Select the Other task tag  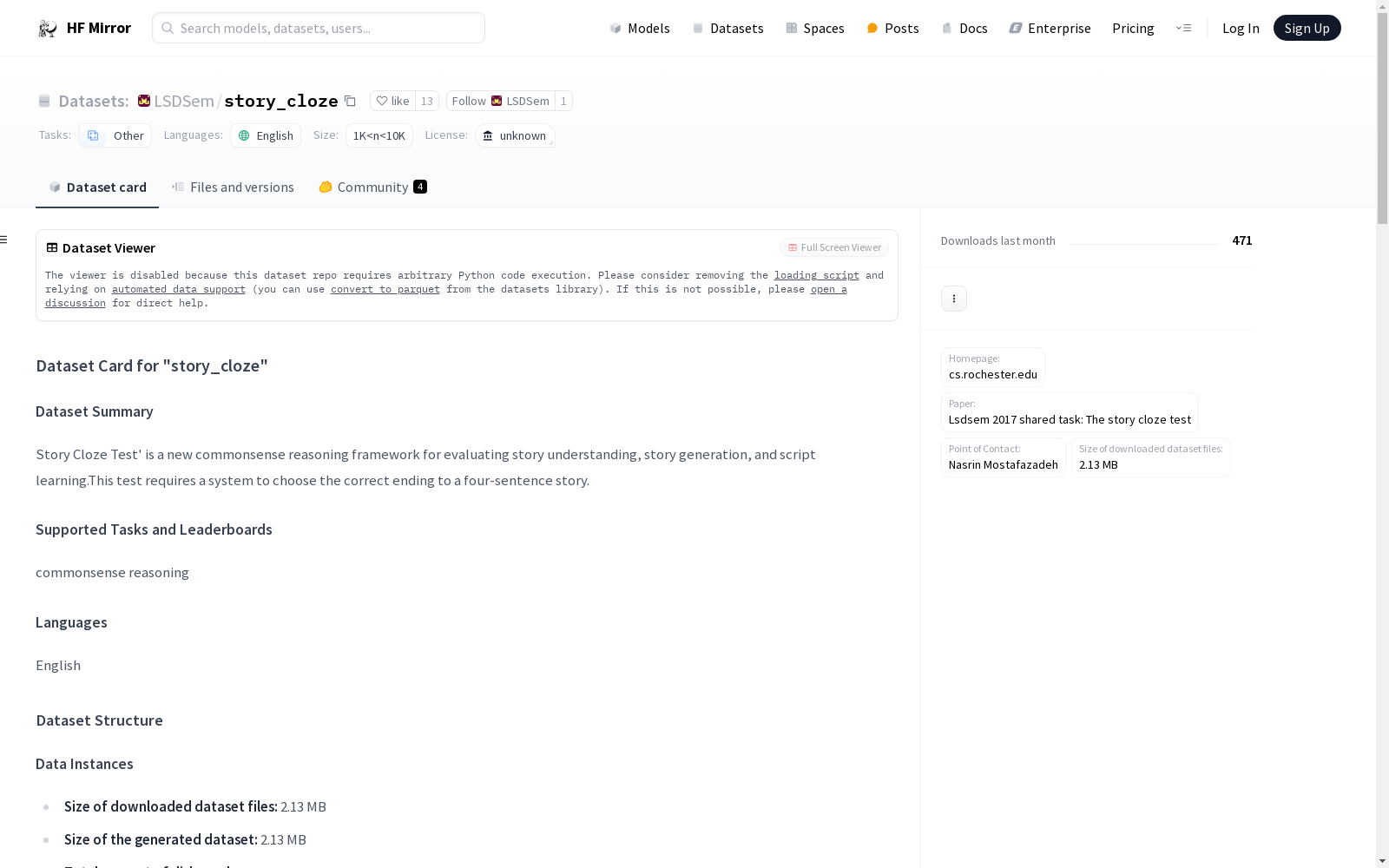coord(115,135)
